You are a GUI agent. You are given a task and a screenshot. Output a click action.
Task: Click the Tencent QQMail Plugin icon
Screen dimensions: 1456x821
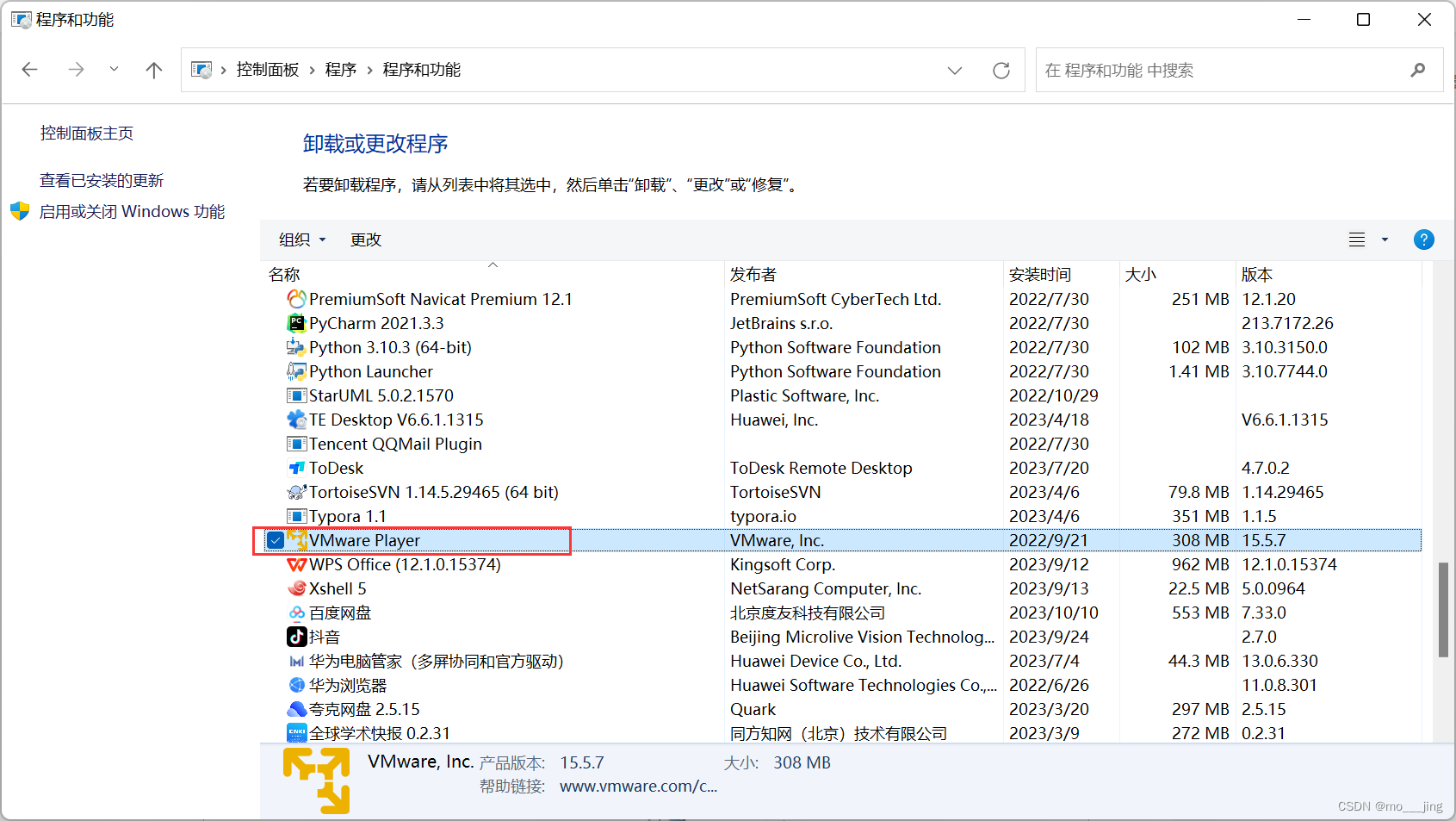click(296, 444)
